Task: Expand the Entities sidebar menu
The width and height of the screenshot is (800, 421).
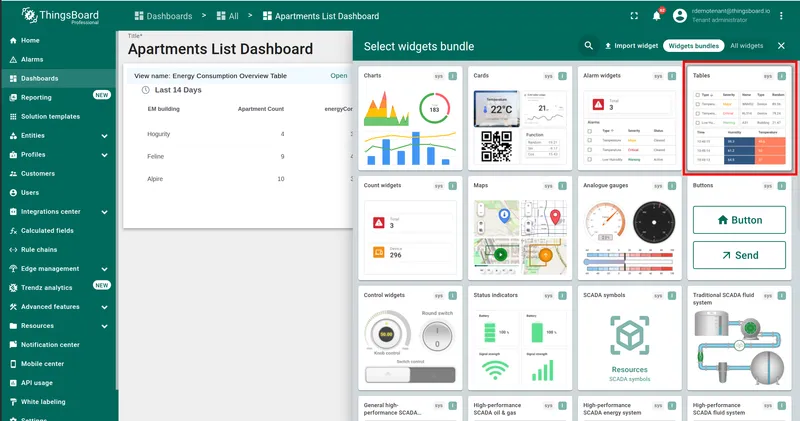Action: pyautogui.click(x=58, y=136)
